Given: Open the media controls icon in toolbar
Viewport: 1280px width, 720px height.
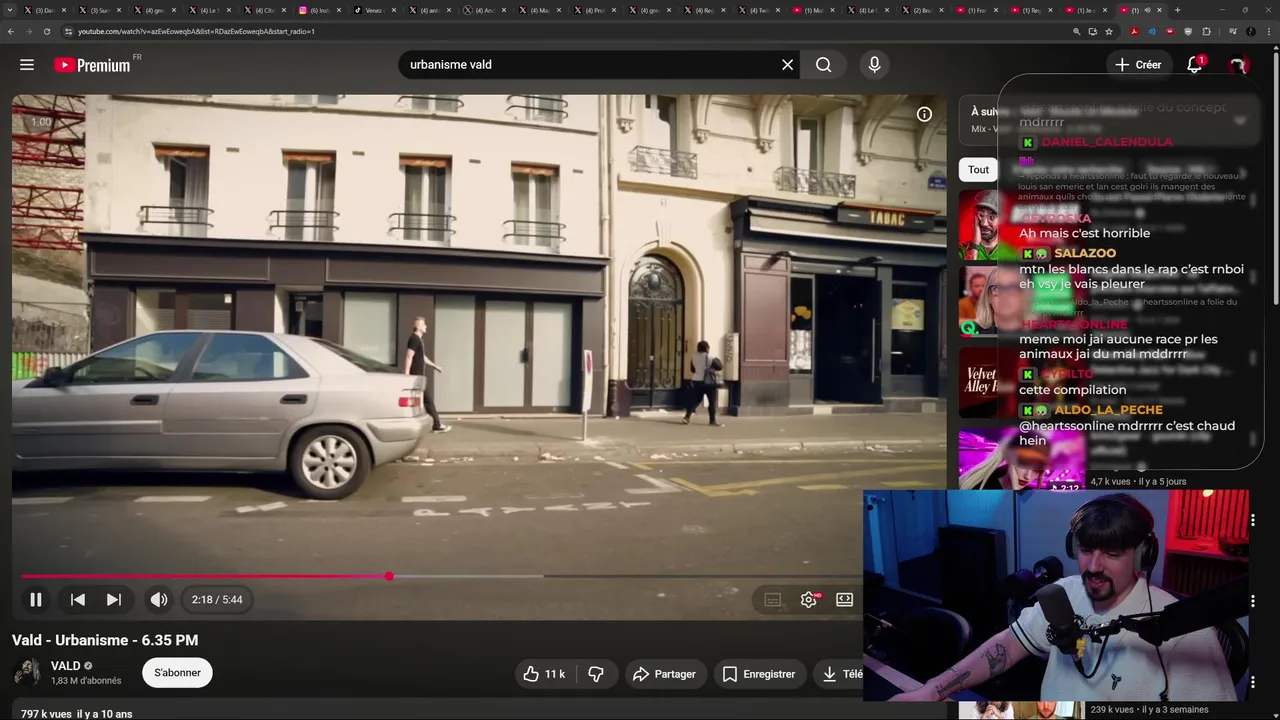Looking at the screenshot, I should coord(1232,31).
